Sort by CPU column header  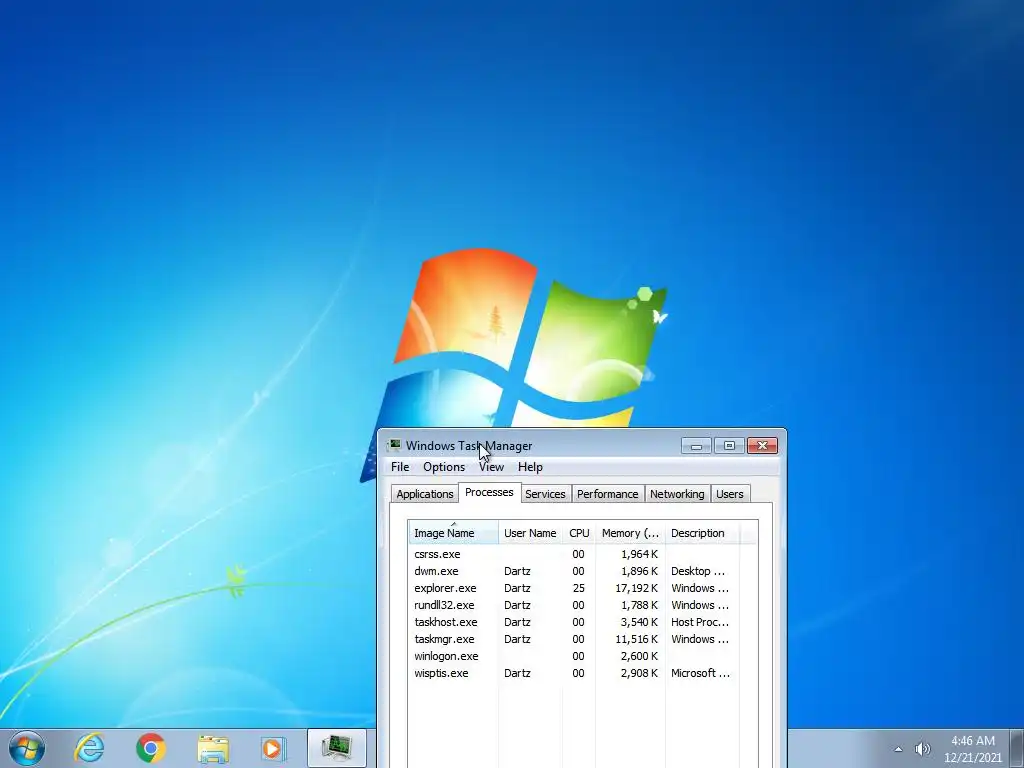[x=579, y=533]
